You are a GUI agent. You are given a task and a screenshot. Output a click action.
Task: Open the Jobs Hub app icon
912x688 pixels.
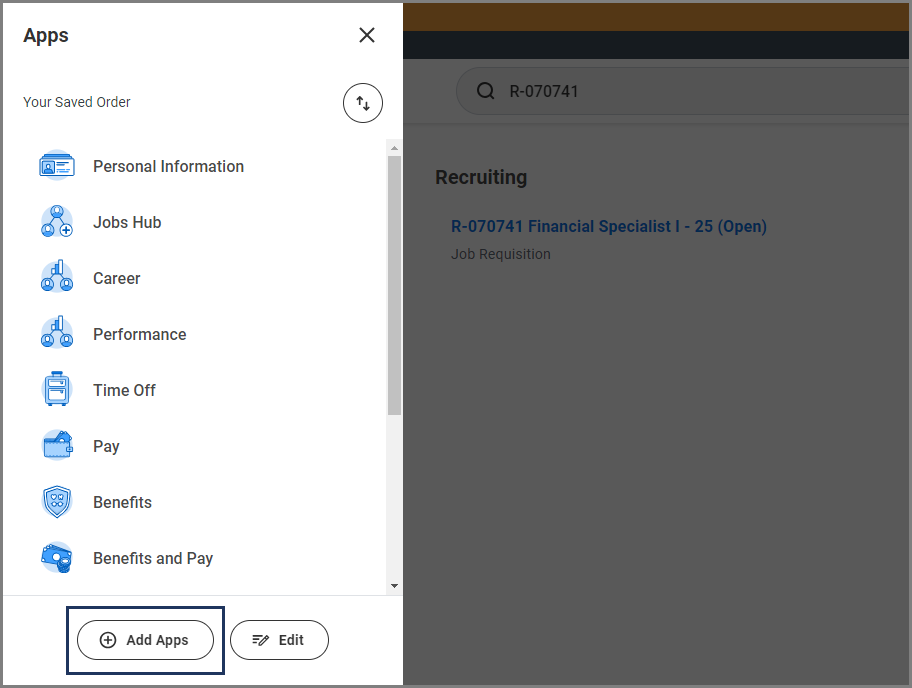(x=57, y=222)
